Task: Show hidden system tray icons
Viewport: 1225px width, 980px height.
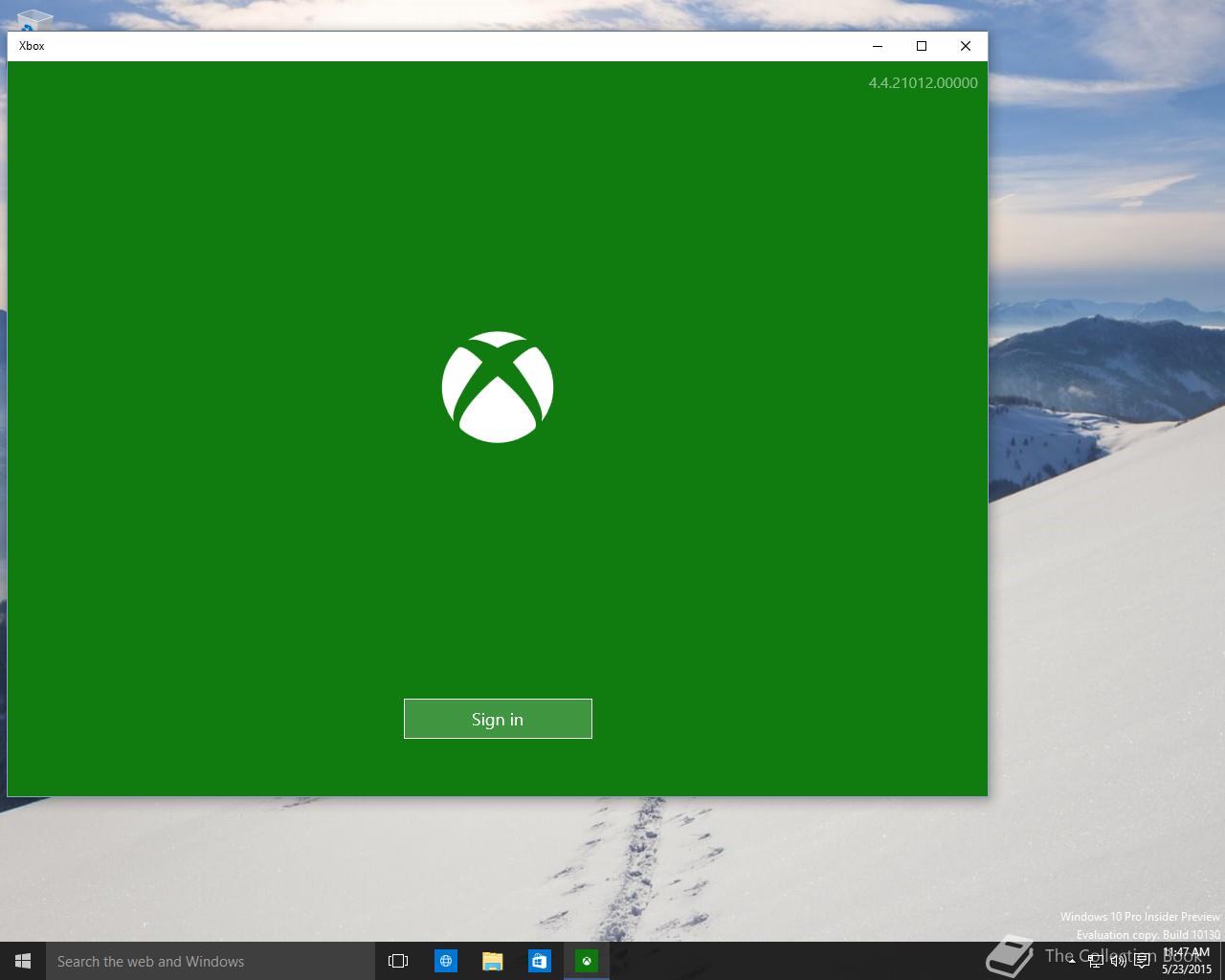Action: pos(1072,961)
